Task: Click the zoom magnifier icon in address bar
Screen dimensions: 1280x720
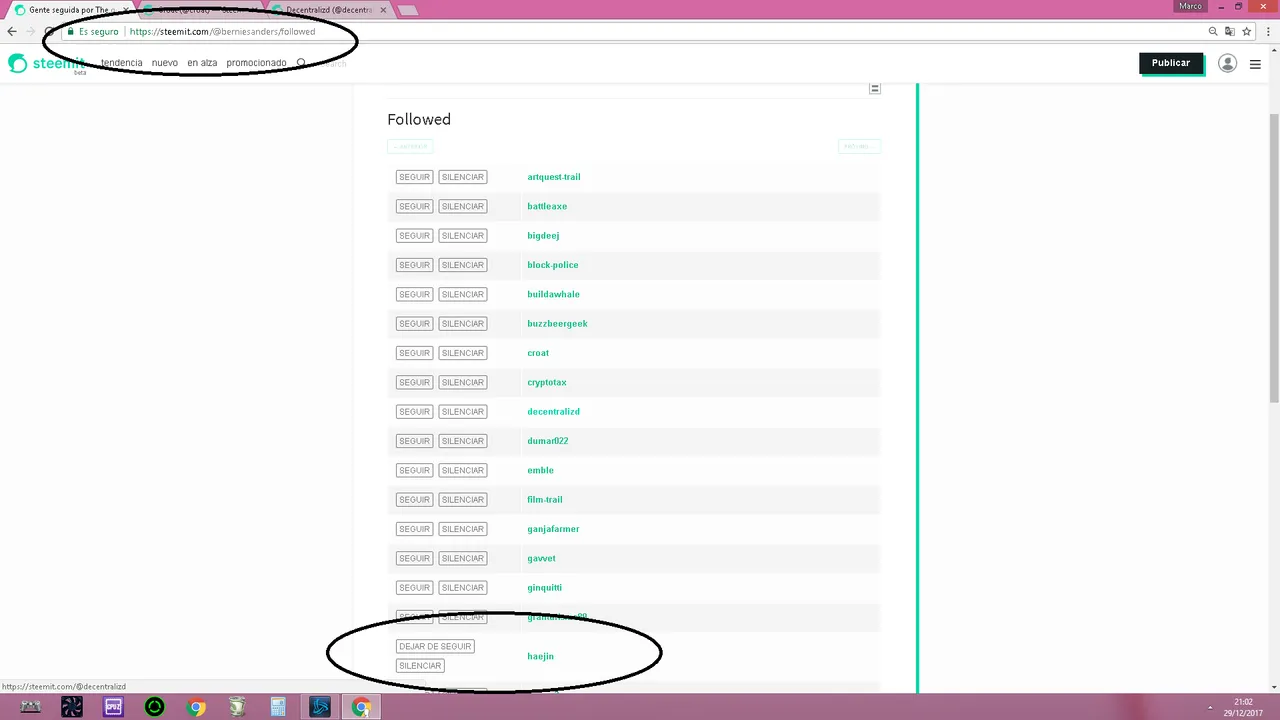Action: tap(1213, 32)
